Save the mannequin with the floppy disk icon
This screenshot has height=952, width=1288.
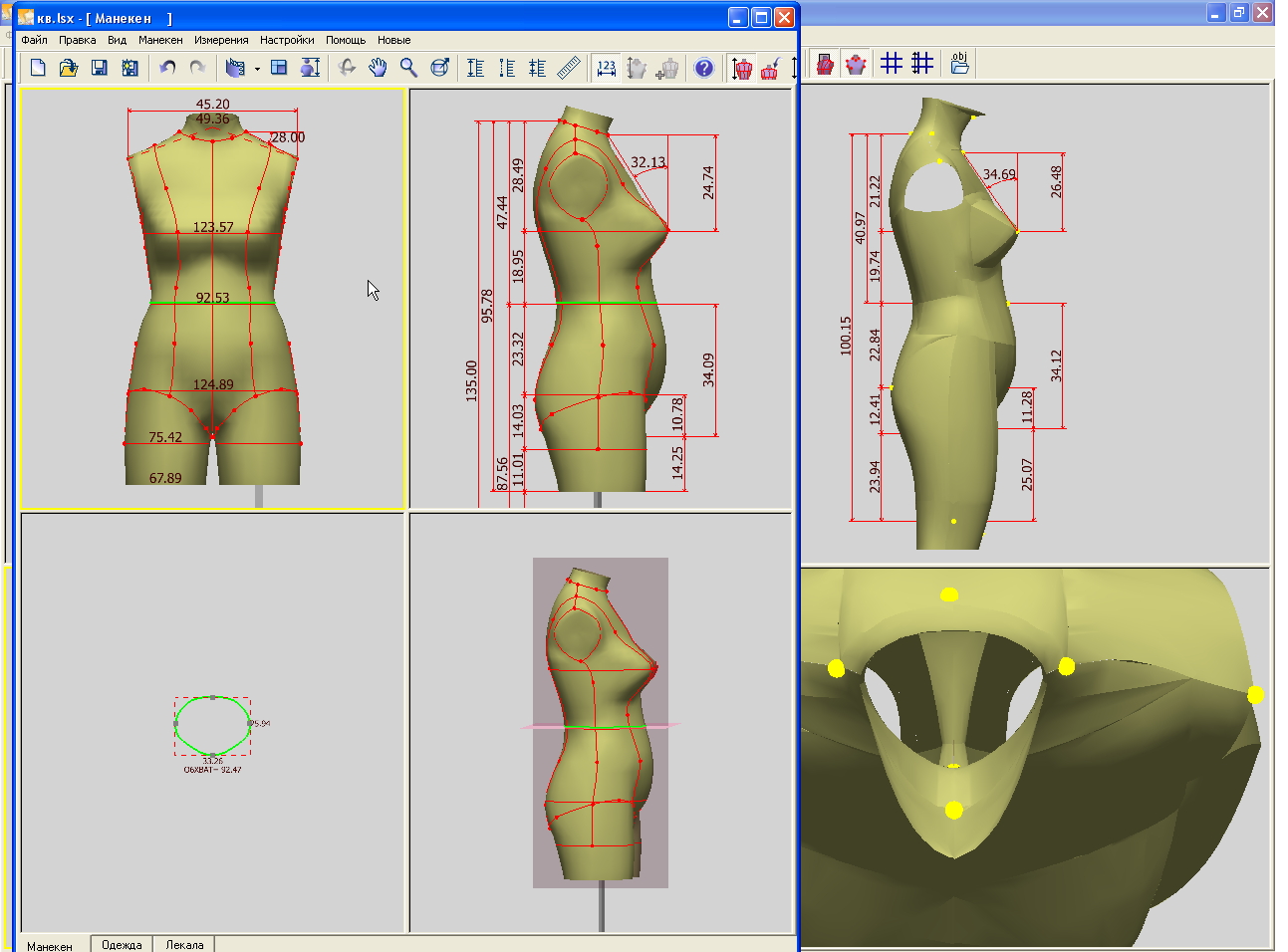[x=99, y=68]
